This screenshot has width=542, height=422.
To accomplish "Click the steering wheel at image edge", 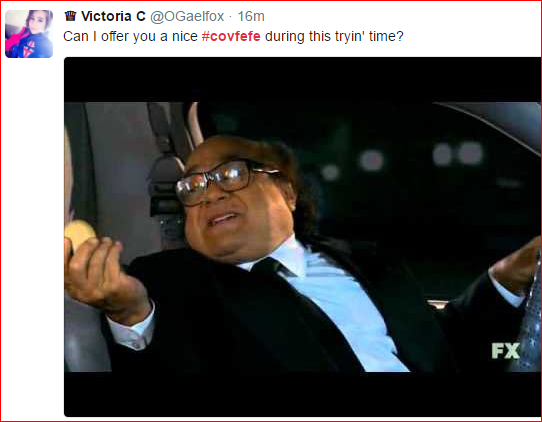I will (531, 311).
